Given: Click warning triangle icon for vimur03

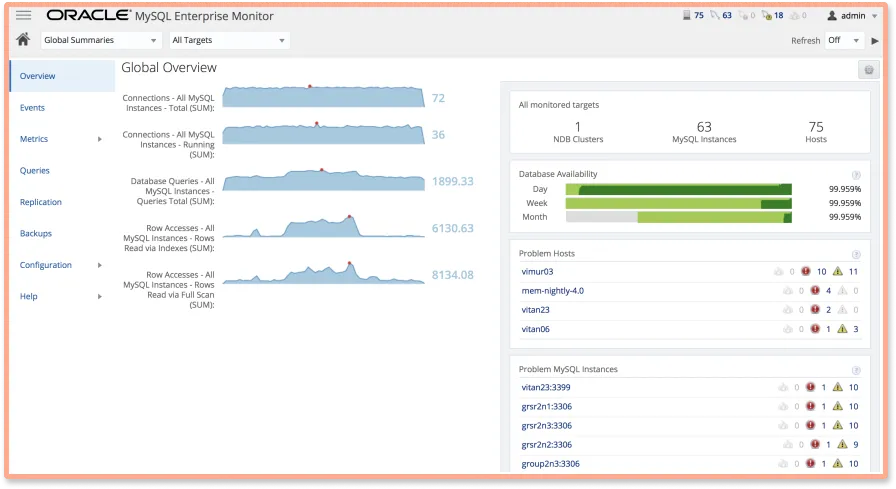Looking at the screenshot, I should pyautogui.click(x=838, y=271).
